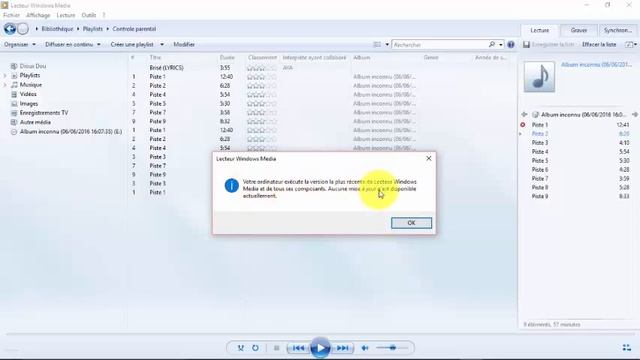Expand the Musique tree node
Image resolution: width=640 pixels, height=360 pixels.
[5, 85]
